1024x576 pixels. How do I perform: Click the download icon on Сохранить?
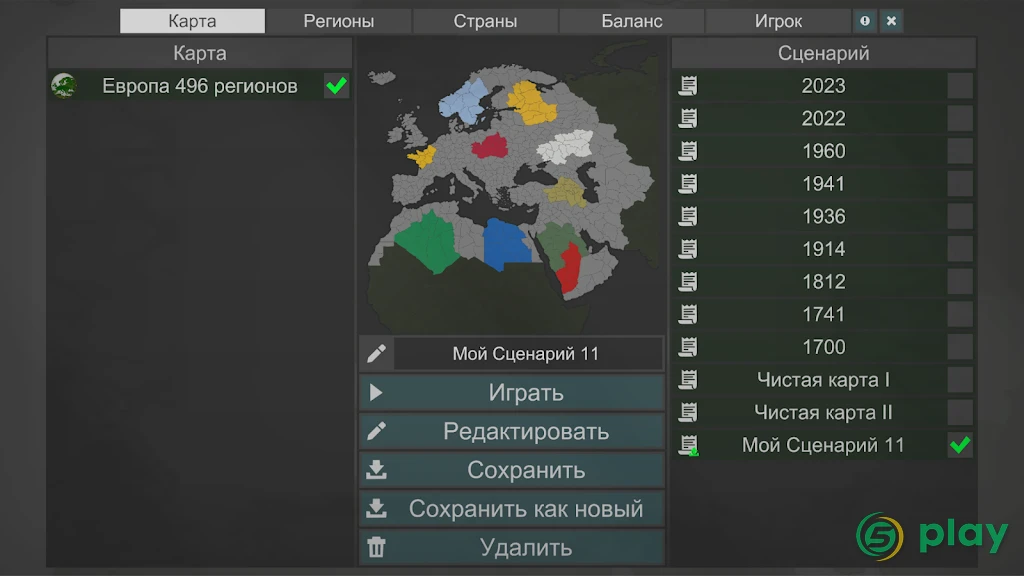click(x=376, y=470)
